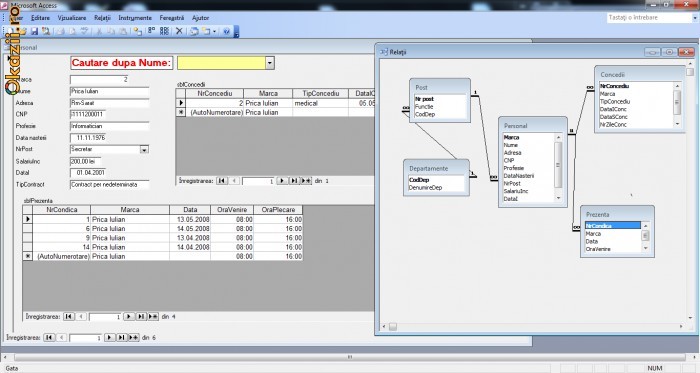
Task: Go to next record in sbfPrezenta navigator
Action: pyautogui.click(x=129, y=316)
